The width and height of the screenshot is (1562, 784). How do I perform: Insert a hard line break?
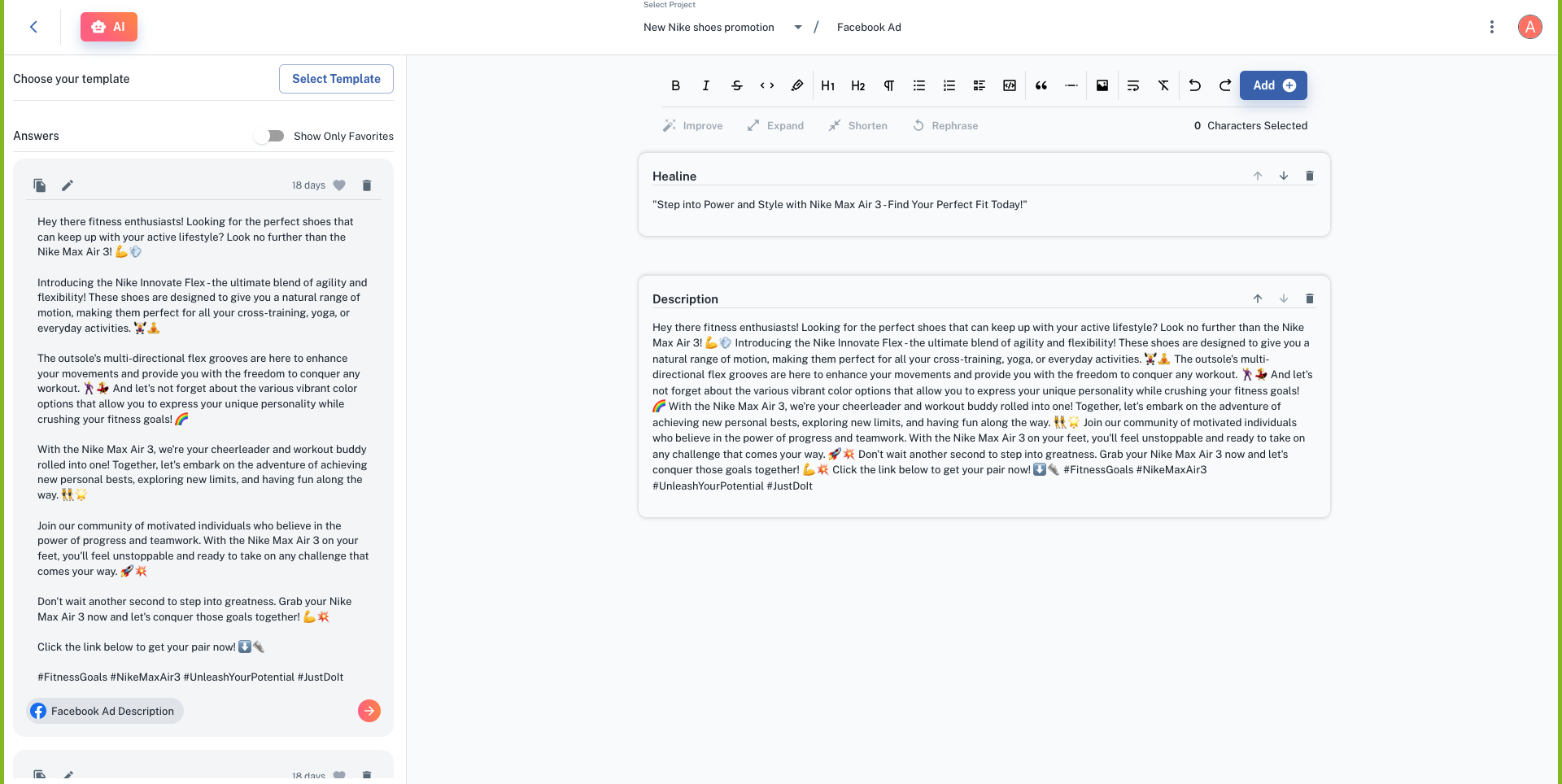(x=1133, y=85)
